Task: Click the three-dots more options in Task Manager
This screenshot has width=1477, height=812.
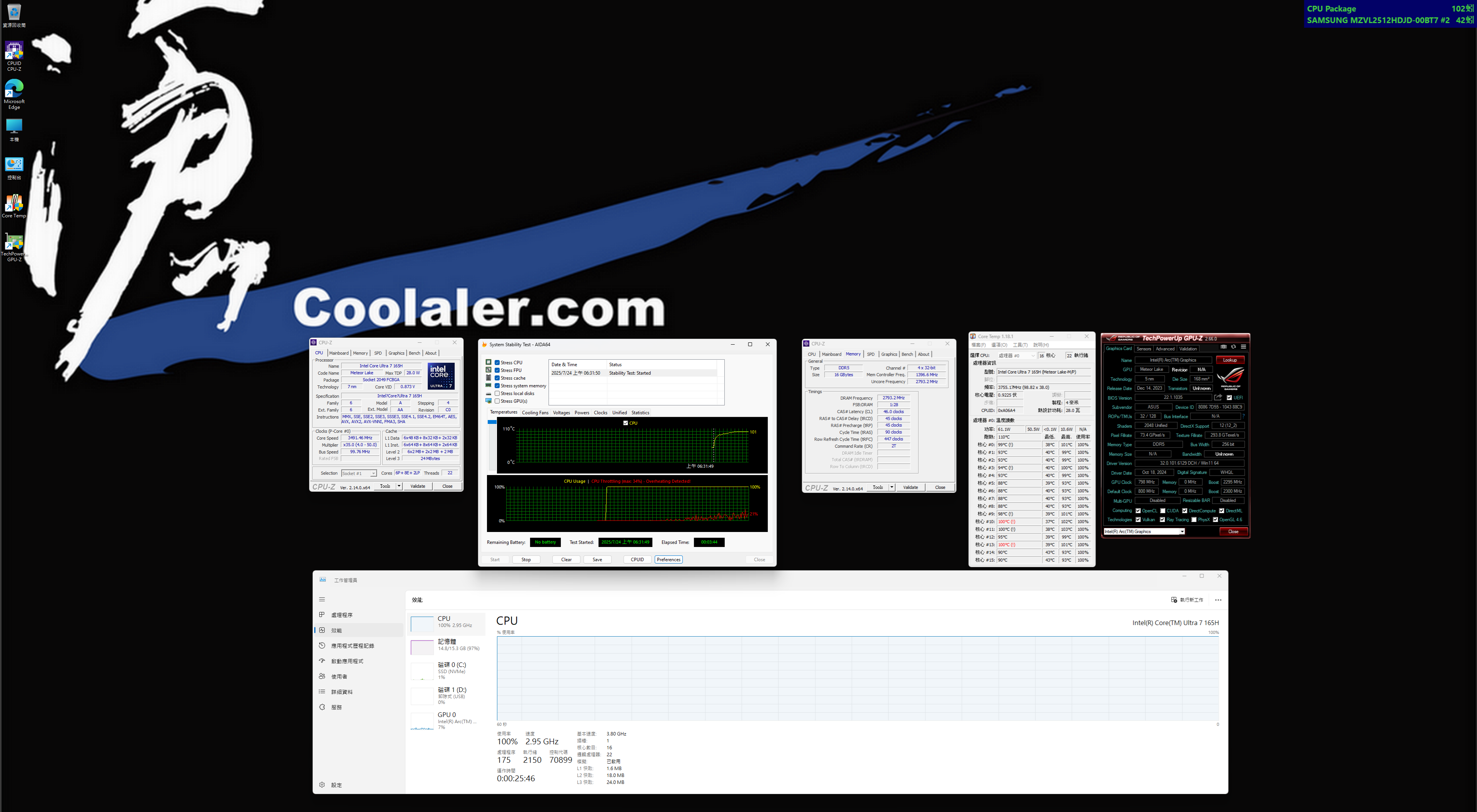Action: tap(1218, 600)
